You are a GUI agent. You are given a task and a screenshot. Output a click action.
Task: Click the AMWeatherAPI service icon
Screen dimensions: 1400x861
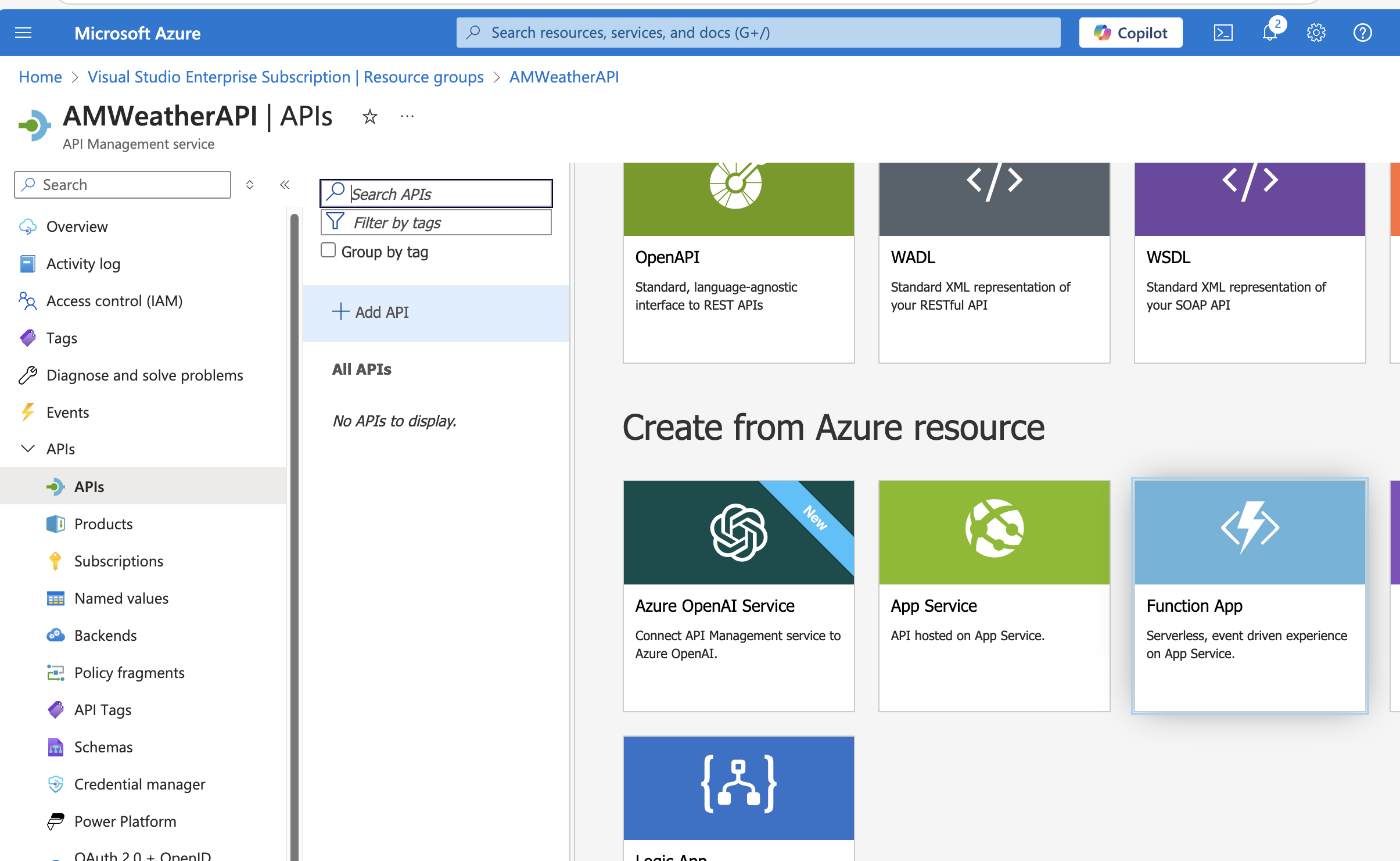click(x=35, y=125)
